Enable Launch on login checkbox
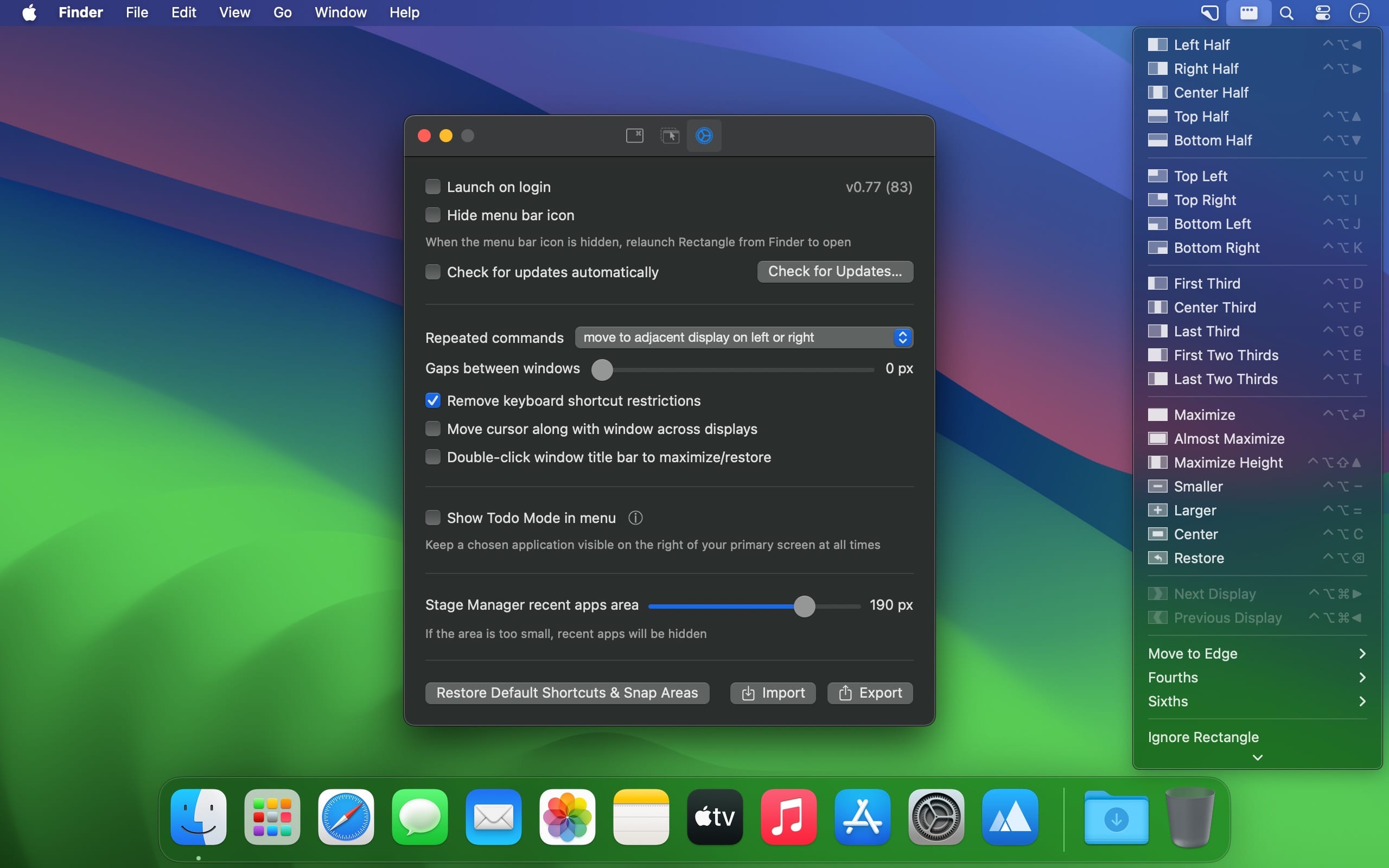Image resolution: width=1389 pixels, height=868 pixels. (x=433, y=187)
